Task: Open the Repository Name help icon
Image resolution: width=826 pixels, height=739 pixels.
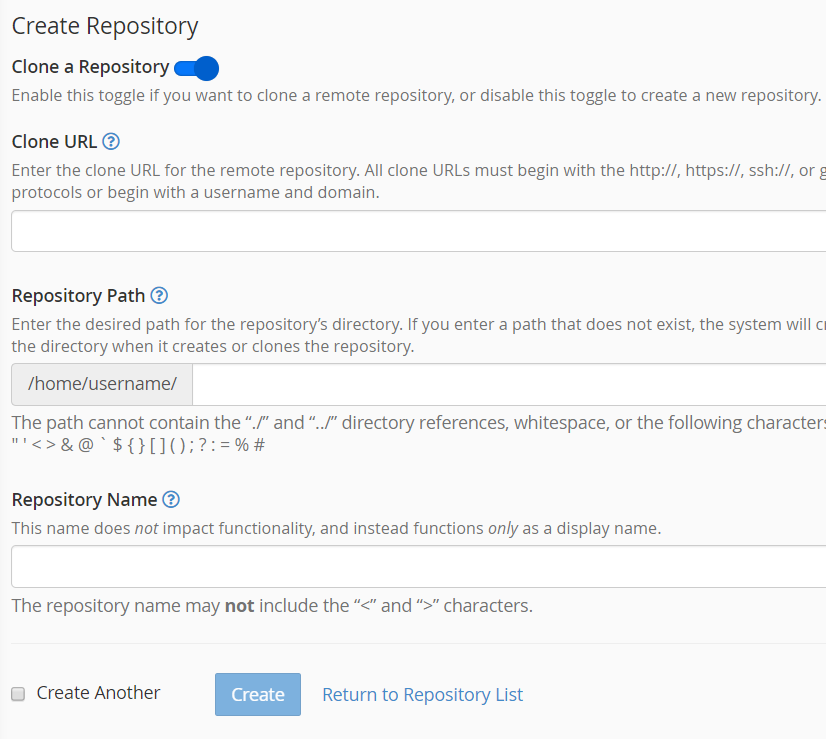Action: [171, 499]
